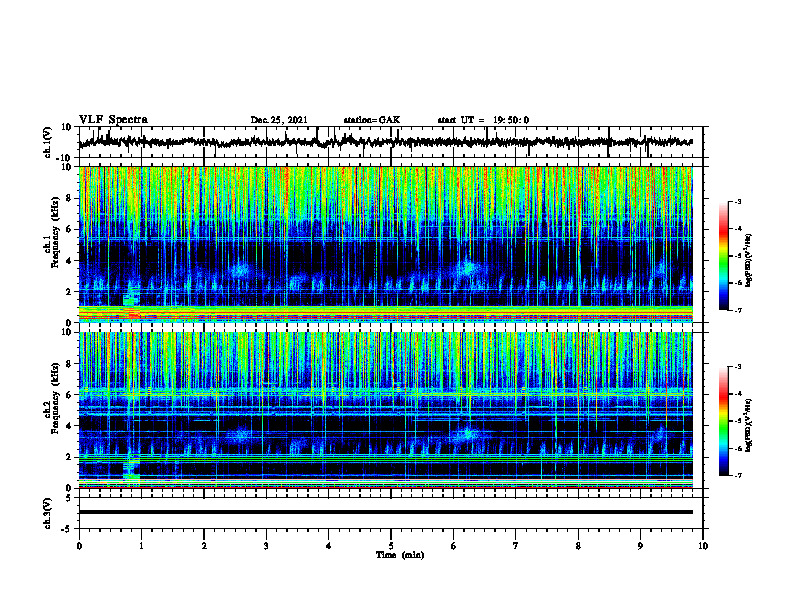Click the "start UT = 19:50:0" header text
The image size is (792, 612).
pos(483,120)
